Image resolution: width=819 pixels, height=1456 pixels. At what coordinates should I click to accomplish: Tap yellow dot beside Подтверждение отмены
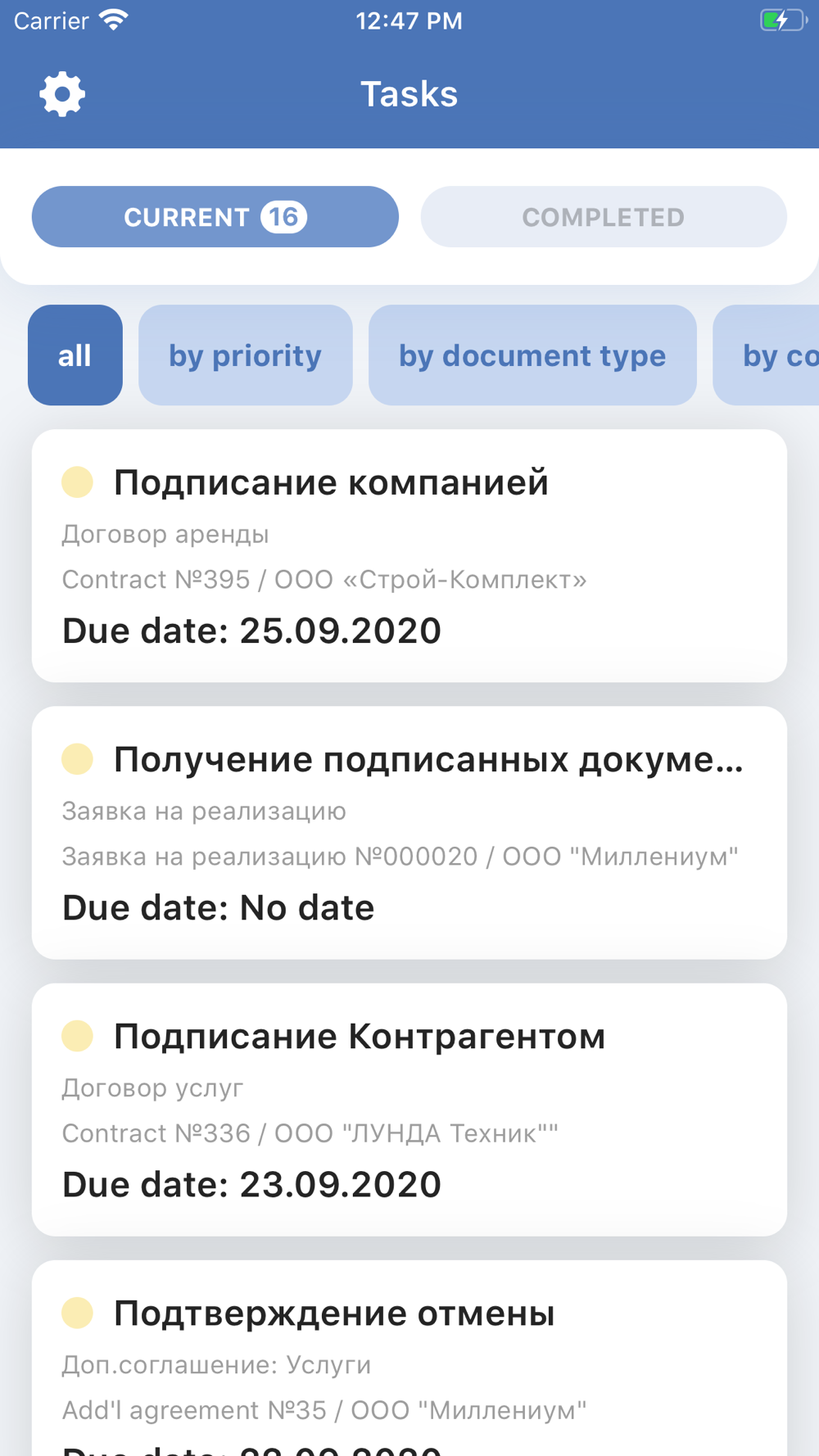point(78,1313)
